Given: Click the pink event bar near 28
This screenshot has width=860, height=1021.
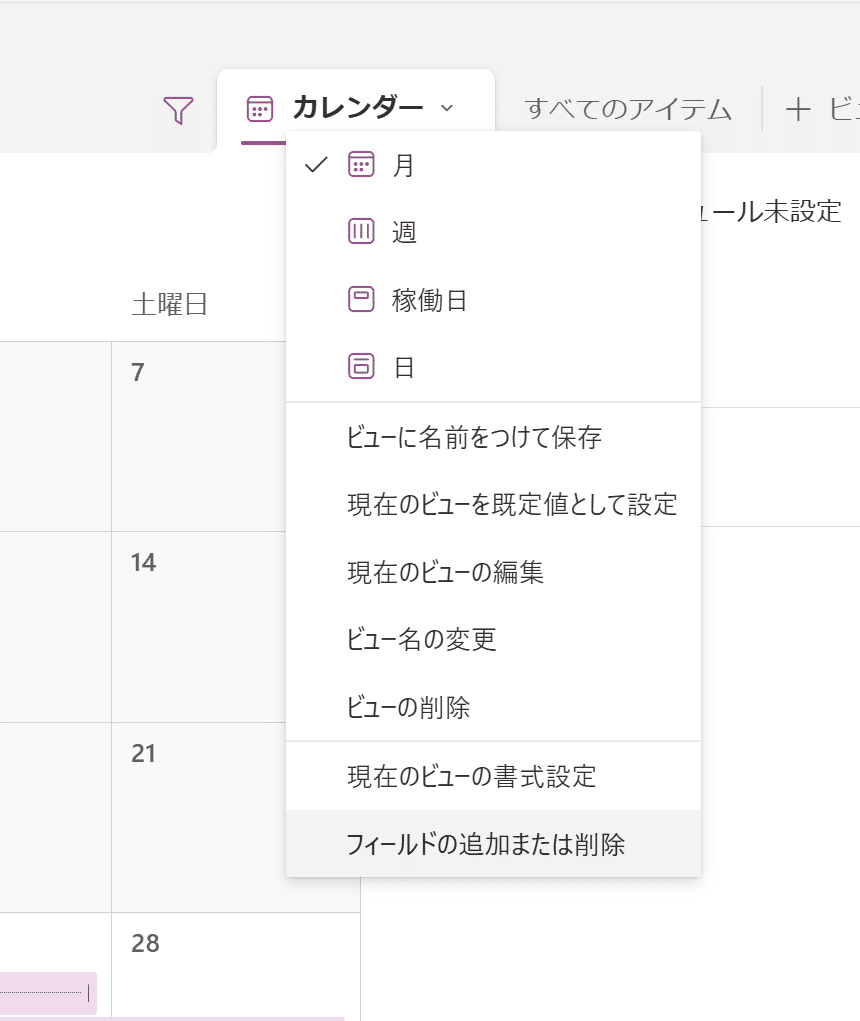Looking at the screenshot, I should [x=48, y=993].
